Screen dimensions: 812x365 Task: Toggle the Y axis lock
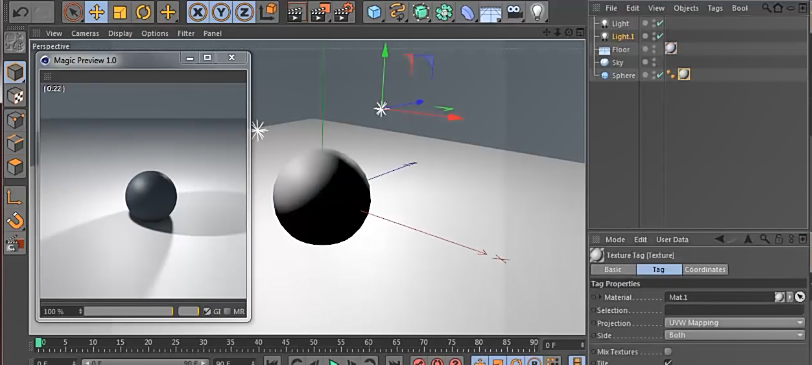point(221,12)
